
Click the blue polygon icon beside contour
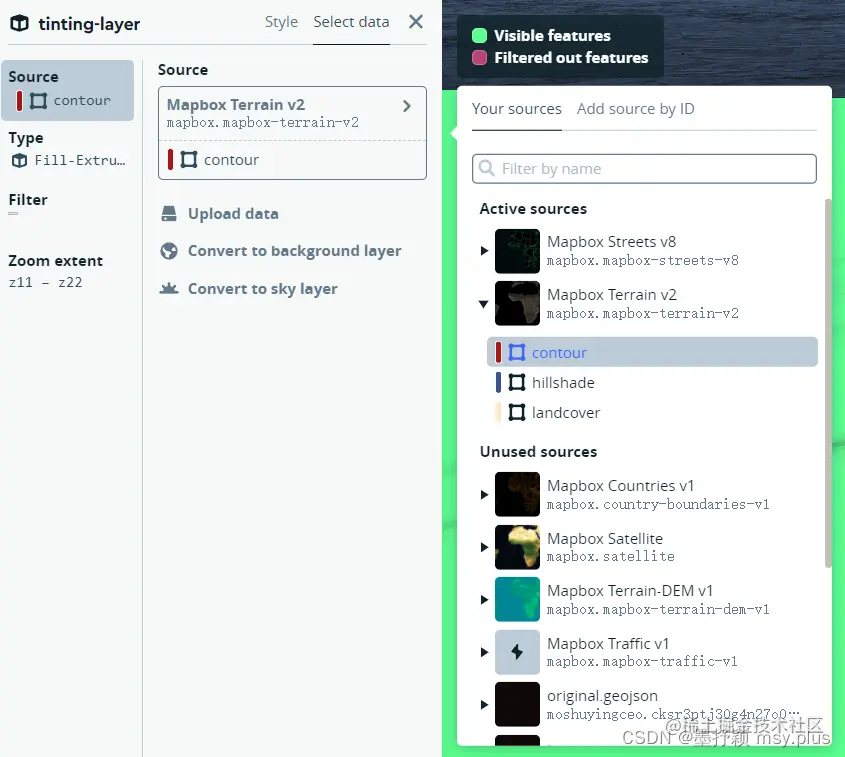tap(517, 352)
